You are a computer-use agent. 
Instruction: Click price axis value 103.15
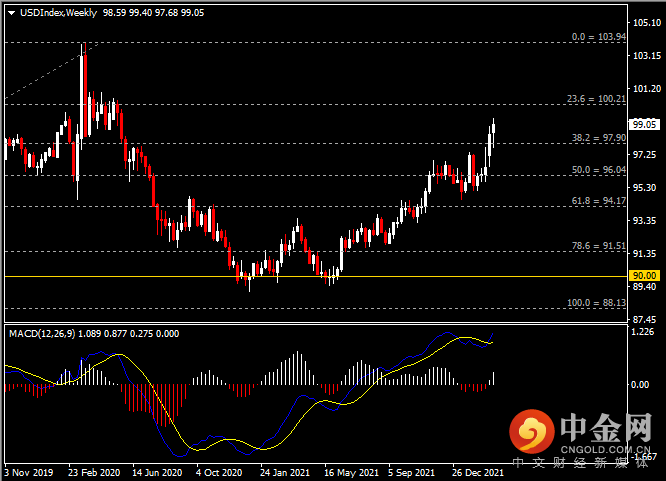pyautogui.click(x=647, y=56)
